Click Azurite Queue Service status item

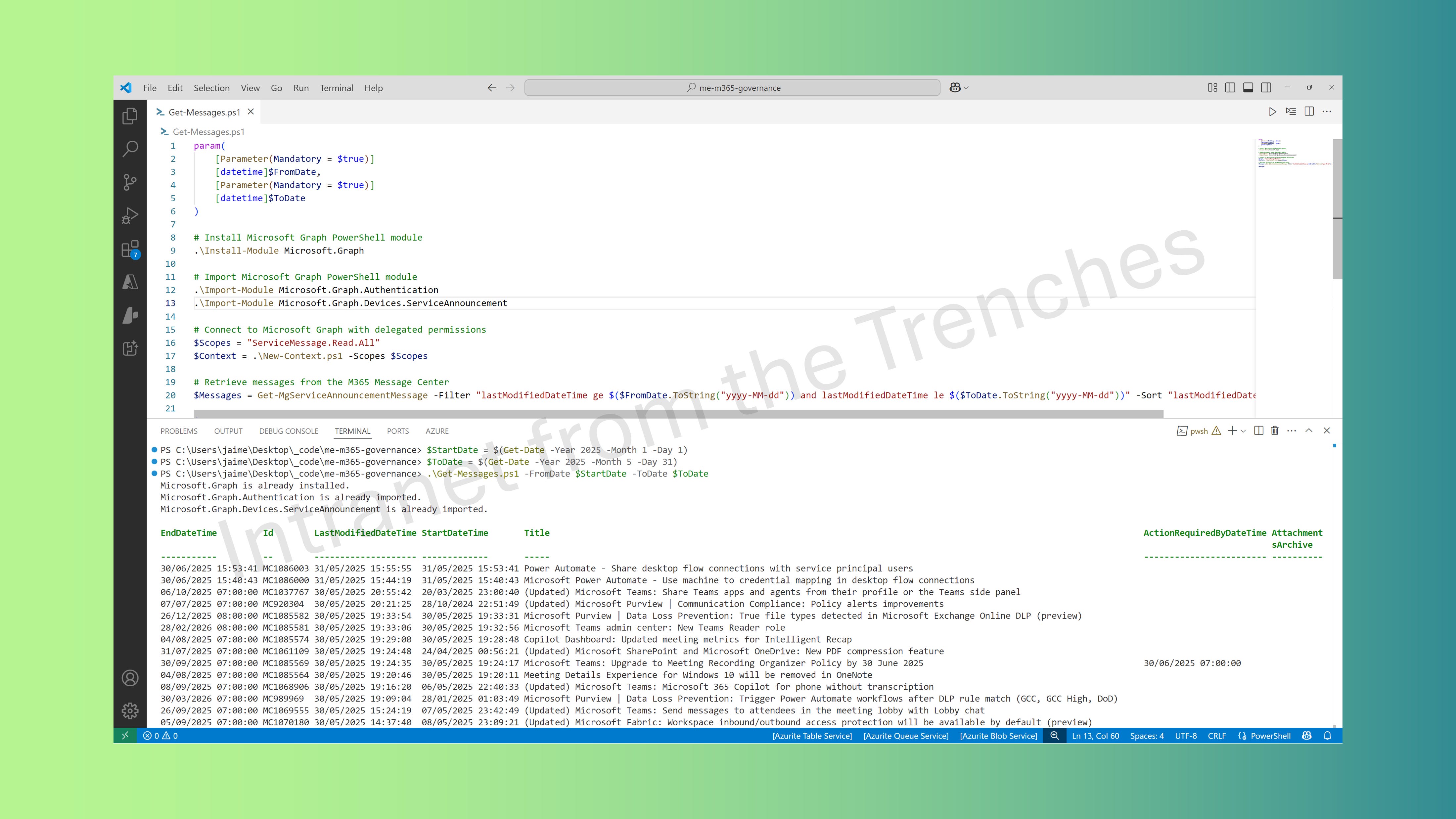pyautogui.click(x=905, y=735)
